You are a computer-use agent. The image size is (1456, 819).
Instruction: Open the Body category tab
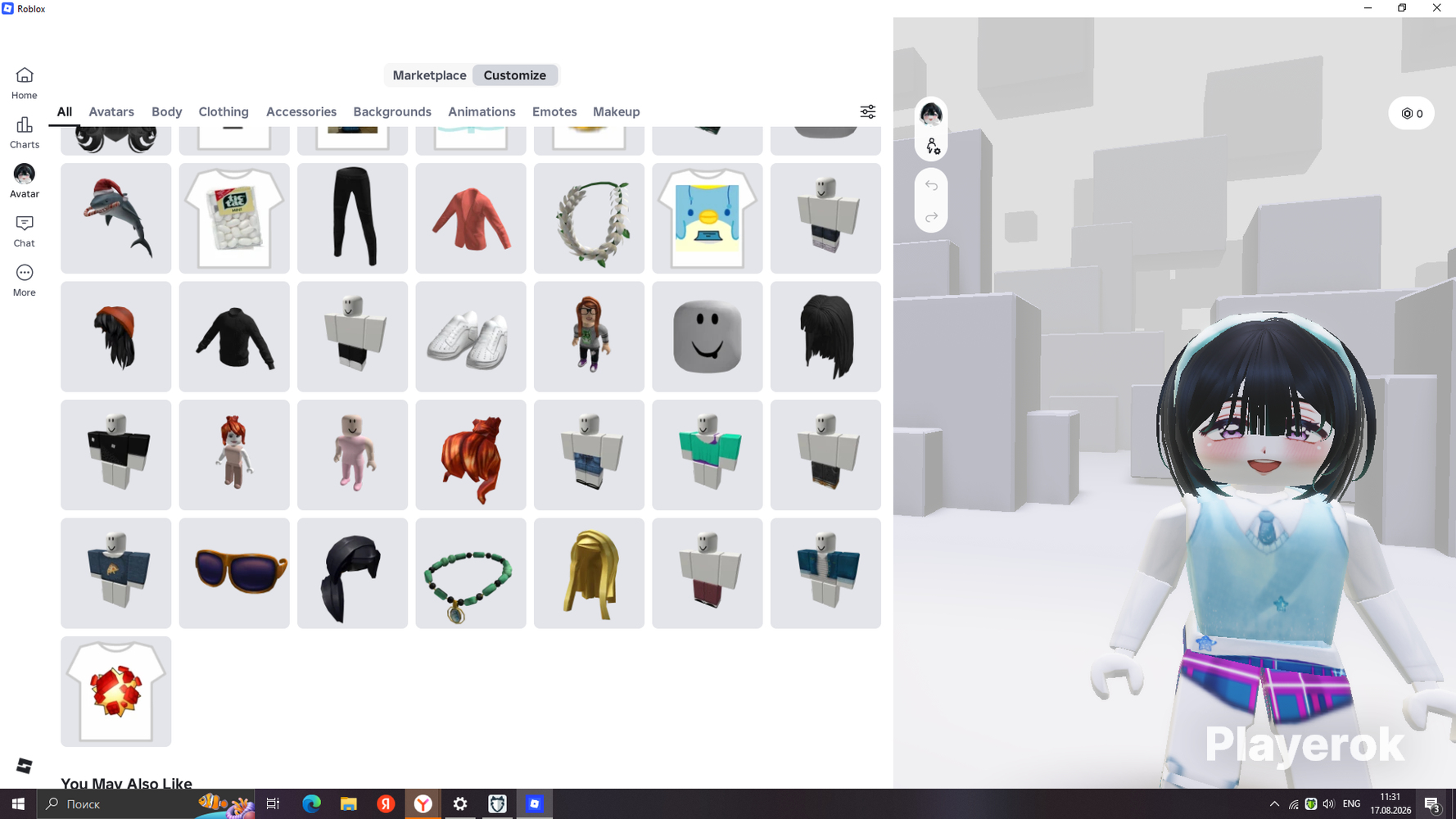coord(167,111)
